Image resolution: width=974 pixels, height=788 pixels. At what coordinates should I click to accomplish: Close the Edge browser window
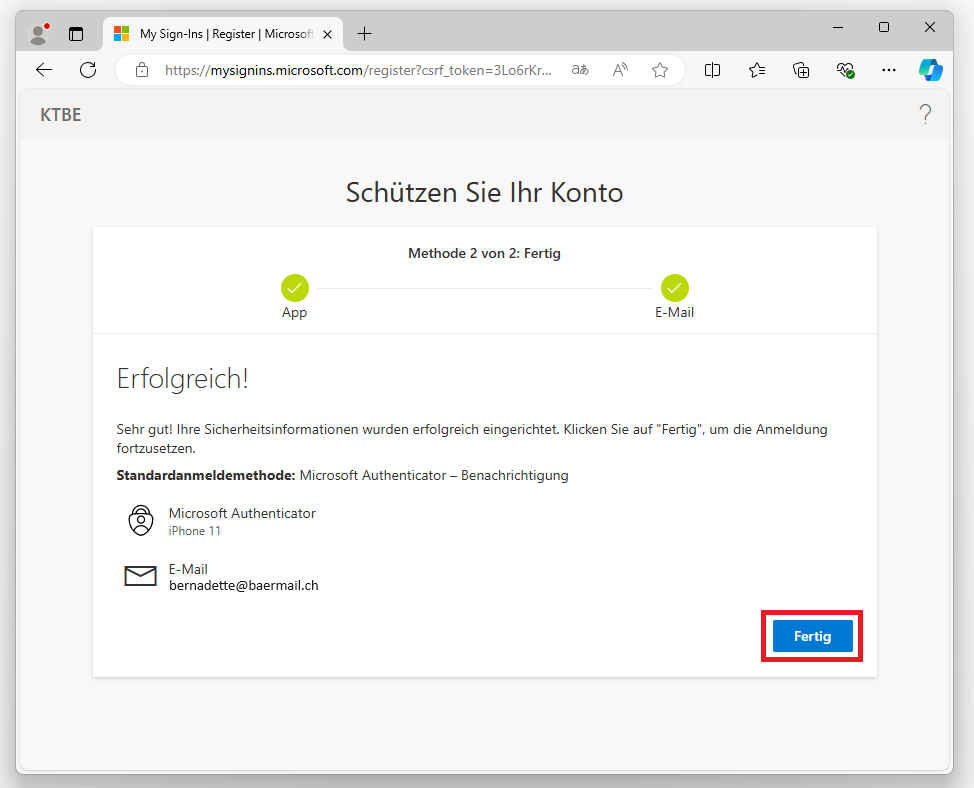point(930,27)
